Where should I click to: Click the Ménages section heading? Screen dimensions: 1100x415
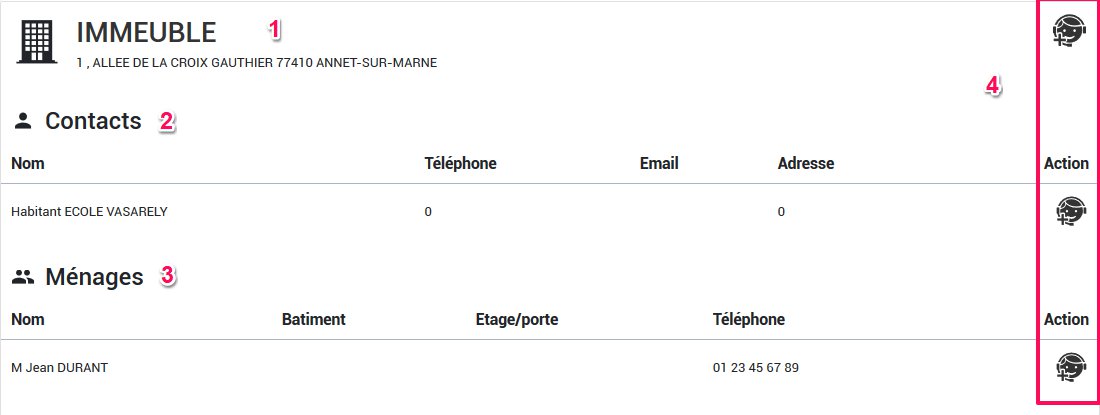pos(94,277)
